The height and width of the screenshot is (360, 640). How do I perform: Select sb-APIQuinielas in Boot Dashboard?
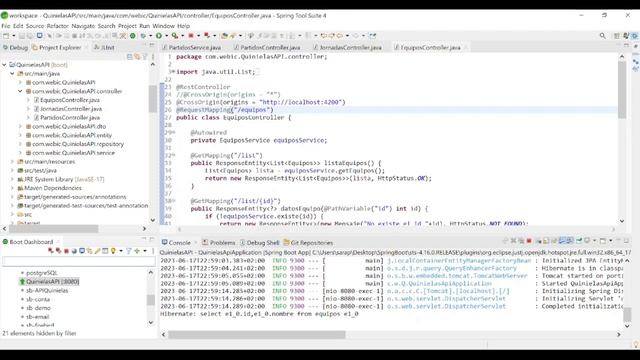coord(47,290)
